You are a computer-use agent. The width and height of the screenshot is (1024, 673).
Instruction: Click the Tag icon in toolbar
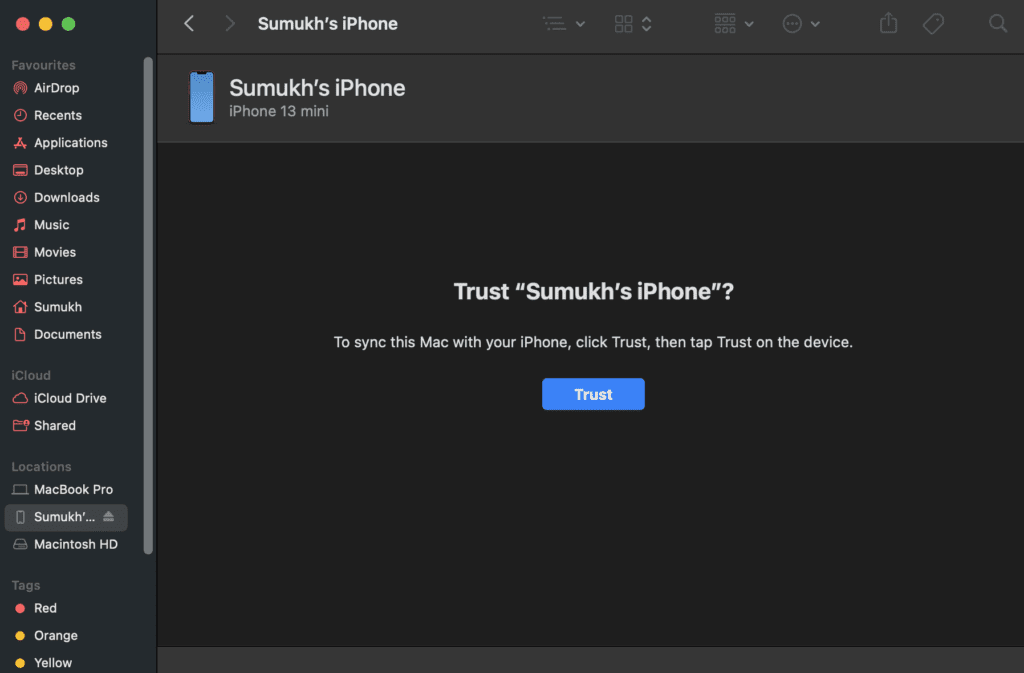point(933,23)
